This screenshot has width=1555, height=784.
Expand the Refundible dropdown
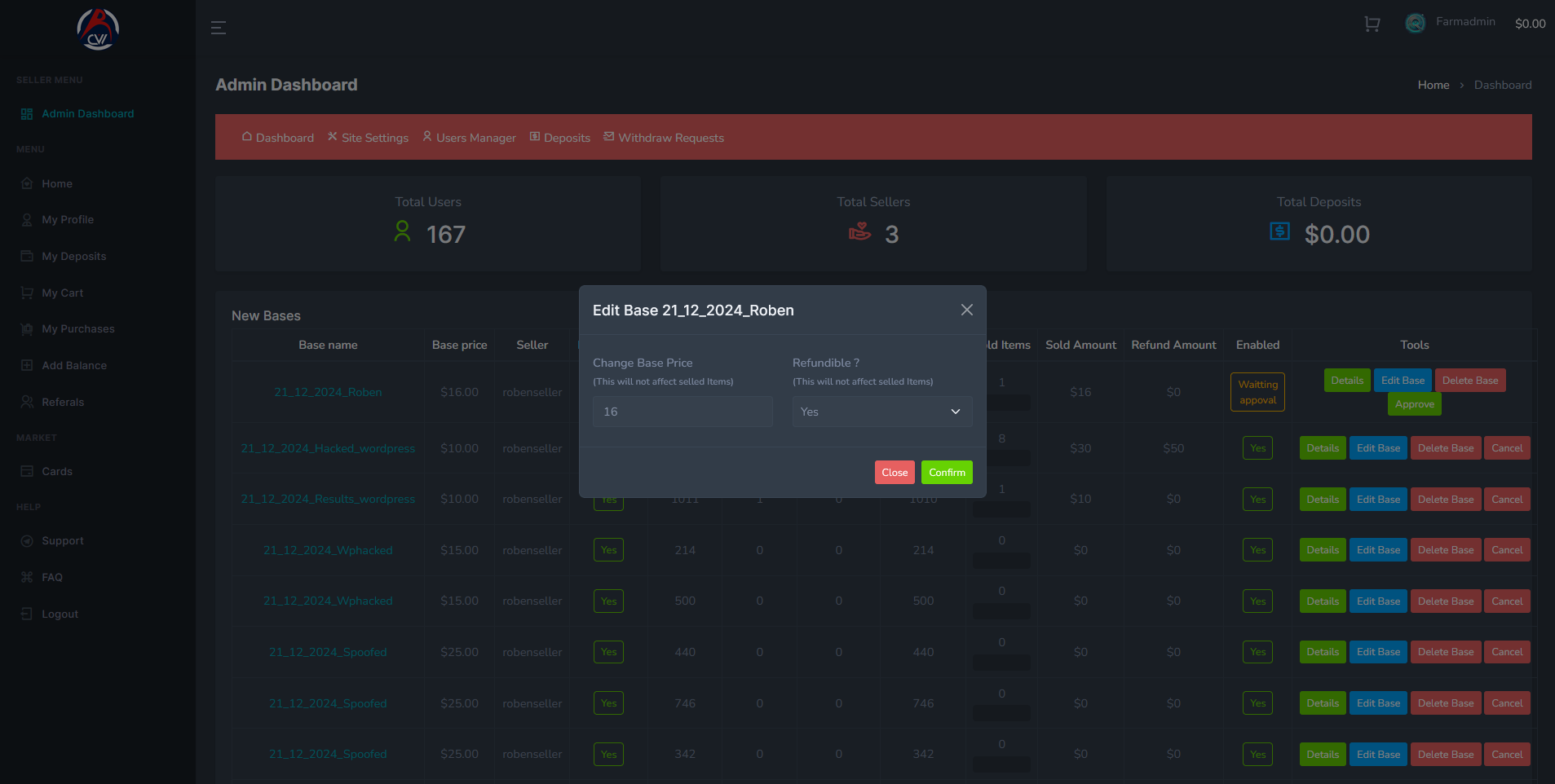point(882,412)
